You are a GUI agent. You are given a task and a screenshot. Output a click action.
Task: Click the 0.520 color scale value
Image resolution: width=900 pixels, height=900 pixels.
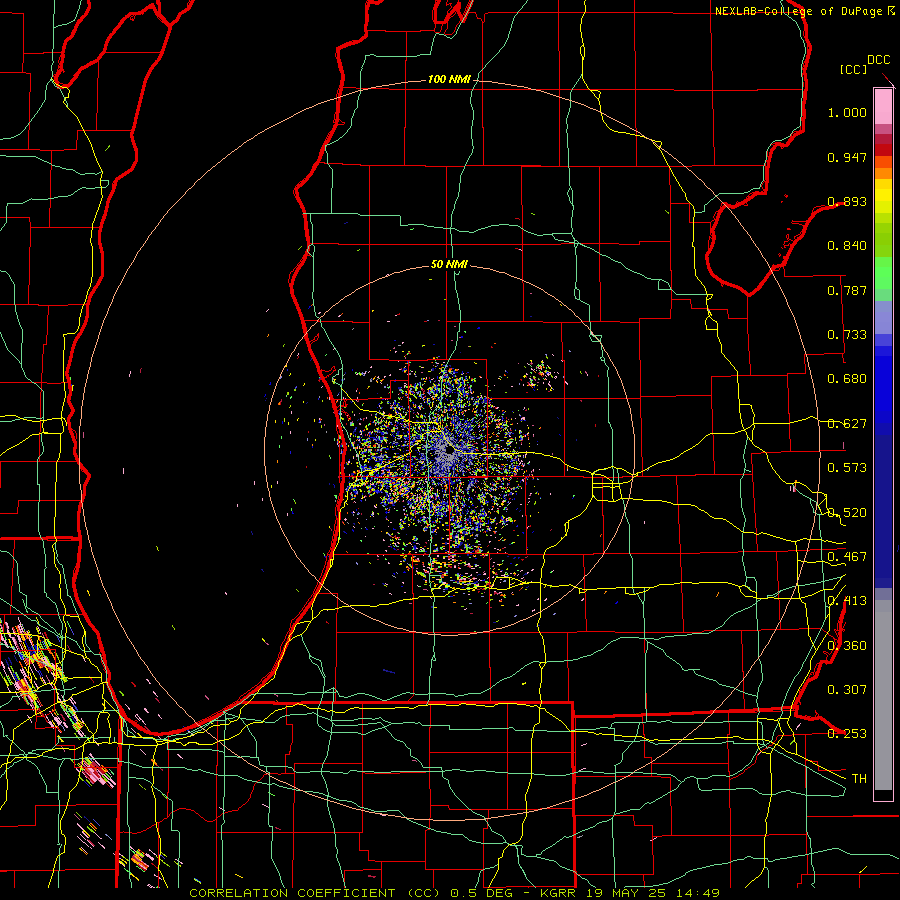pos(847,513)
